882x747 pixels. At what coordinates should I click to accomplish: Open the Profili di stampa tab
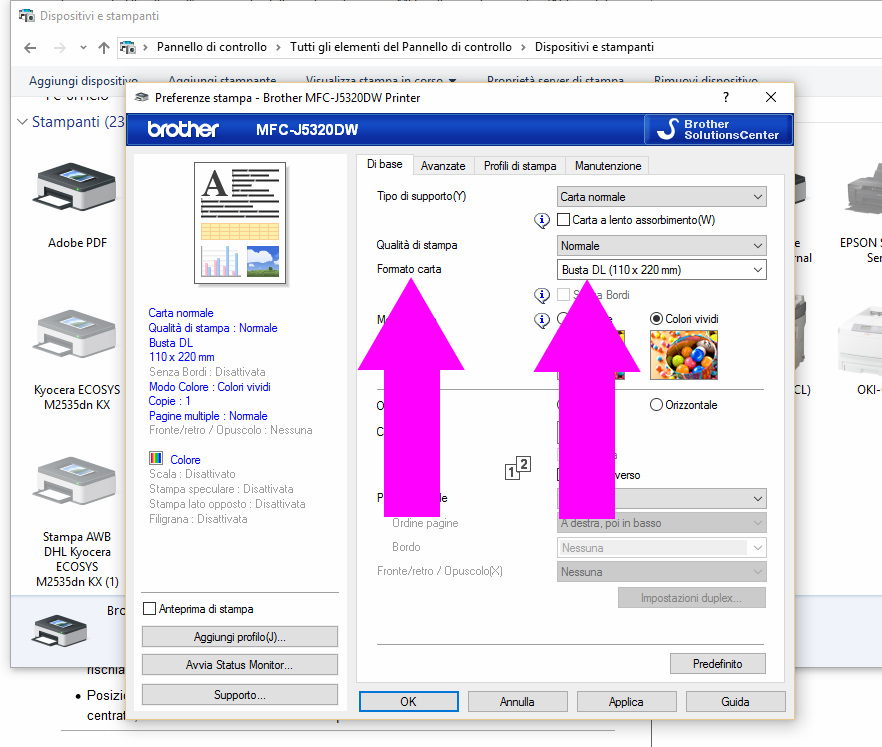coord(520,166)
